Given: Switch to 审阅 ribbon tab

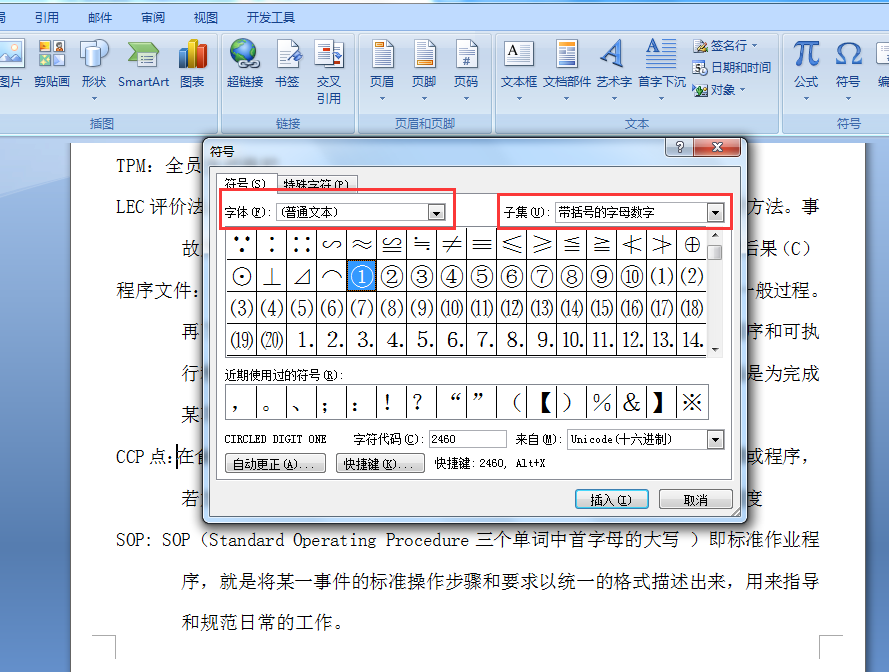Looking at the screenshot, I should (153, 18).
